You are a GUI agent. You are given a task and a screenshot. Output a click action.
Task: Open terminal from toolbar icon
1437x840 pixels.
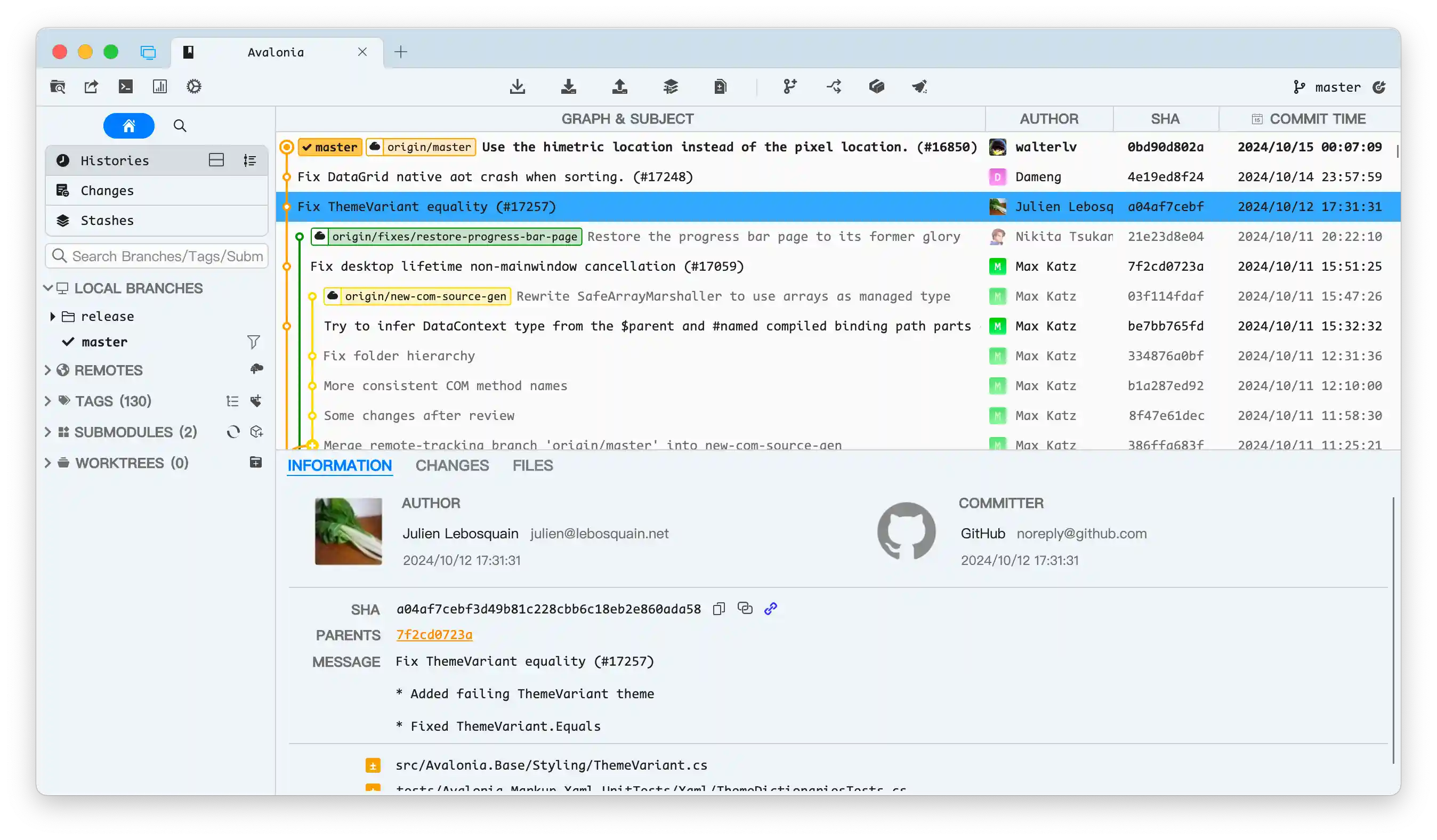click(x=125, y=87)
